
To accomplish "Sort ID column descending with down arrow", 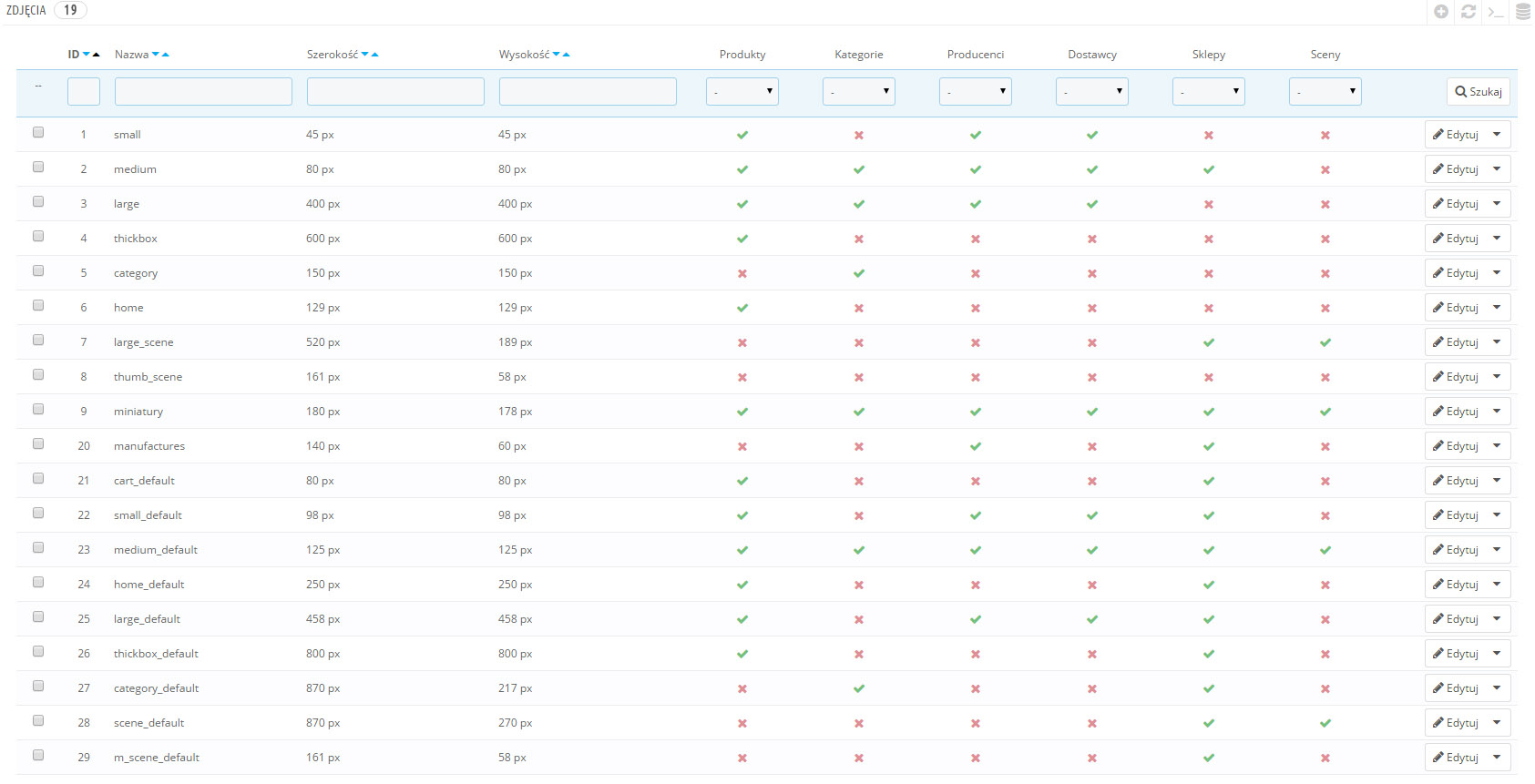I will pyautogui.click(x=87, y=55).
